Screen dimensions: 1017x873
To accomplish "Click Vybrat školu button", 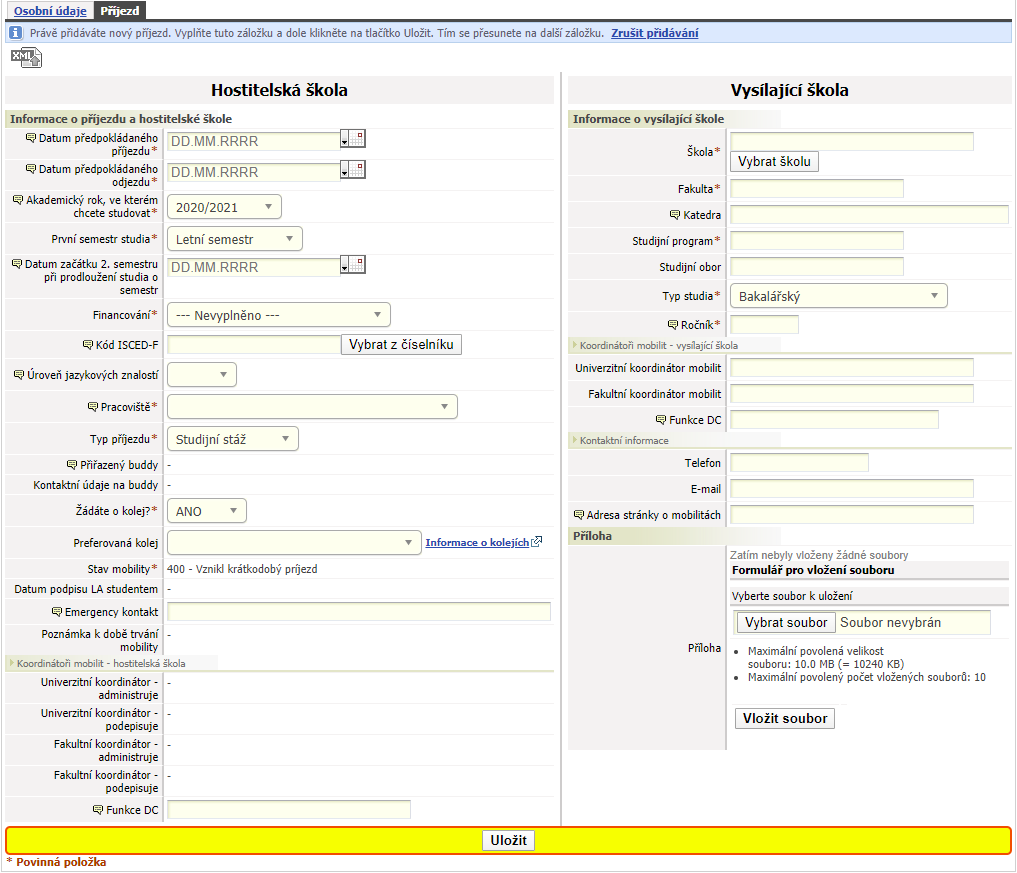I will click(x=774, y=161).
